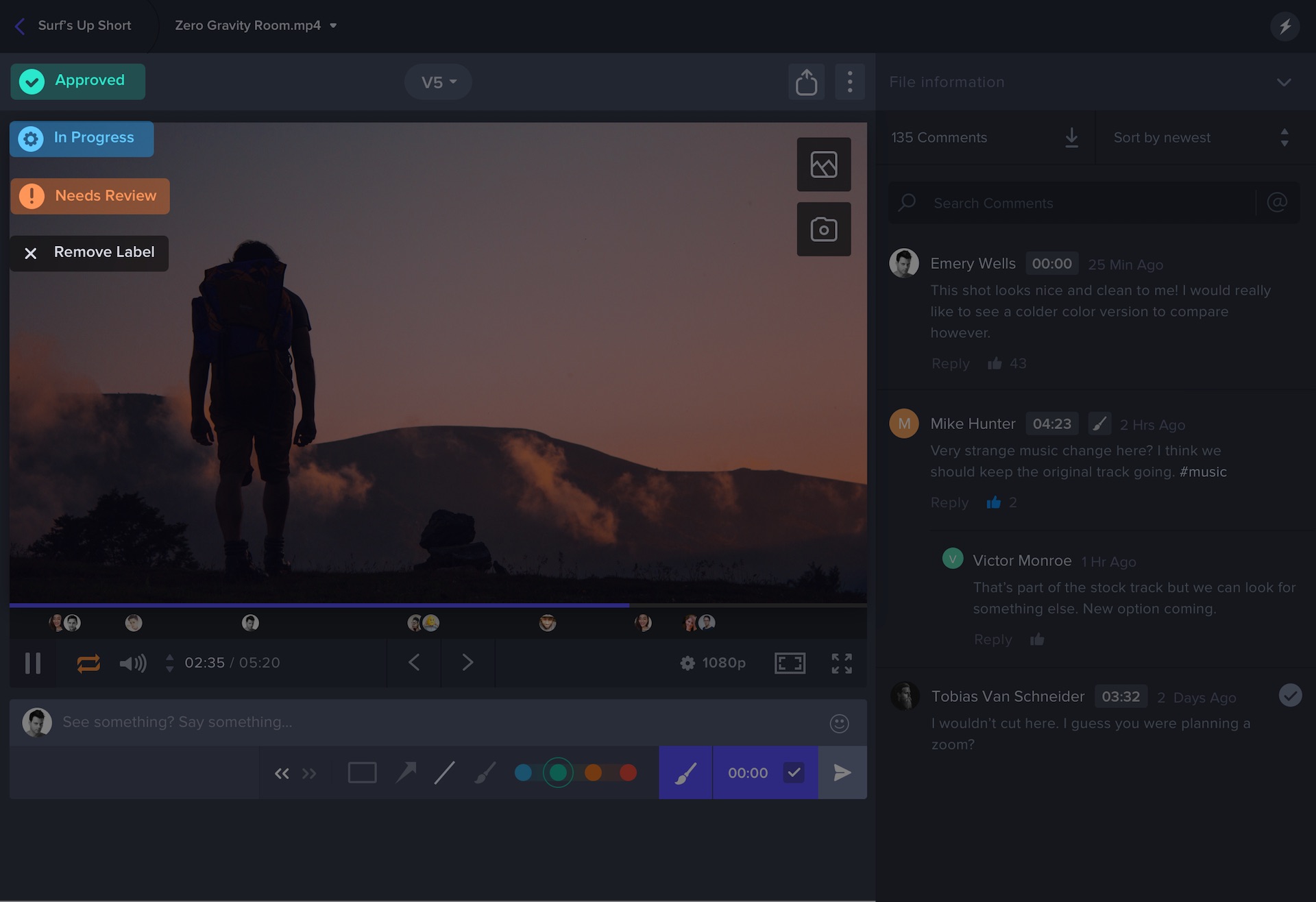Mute the video volume
Viewport: 1316px width, 902px height.
pos(132,663)
